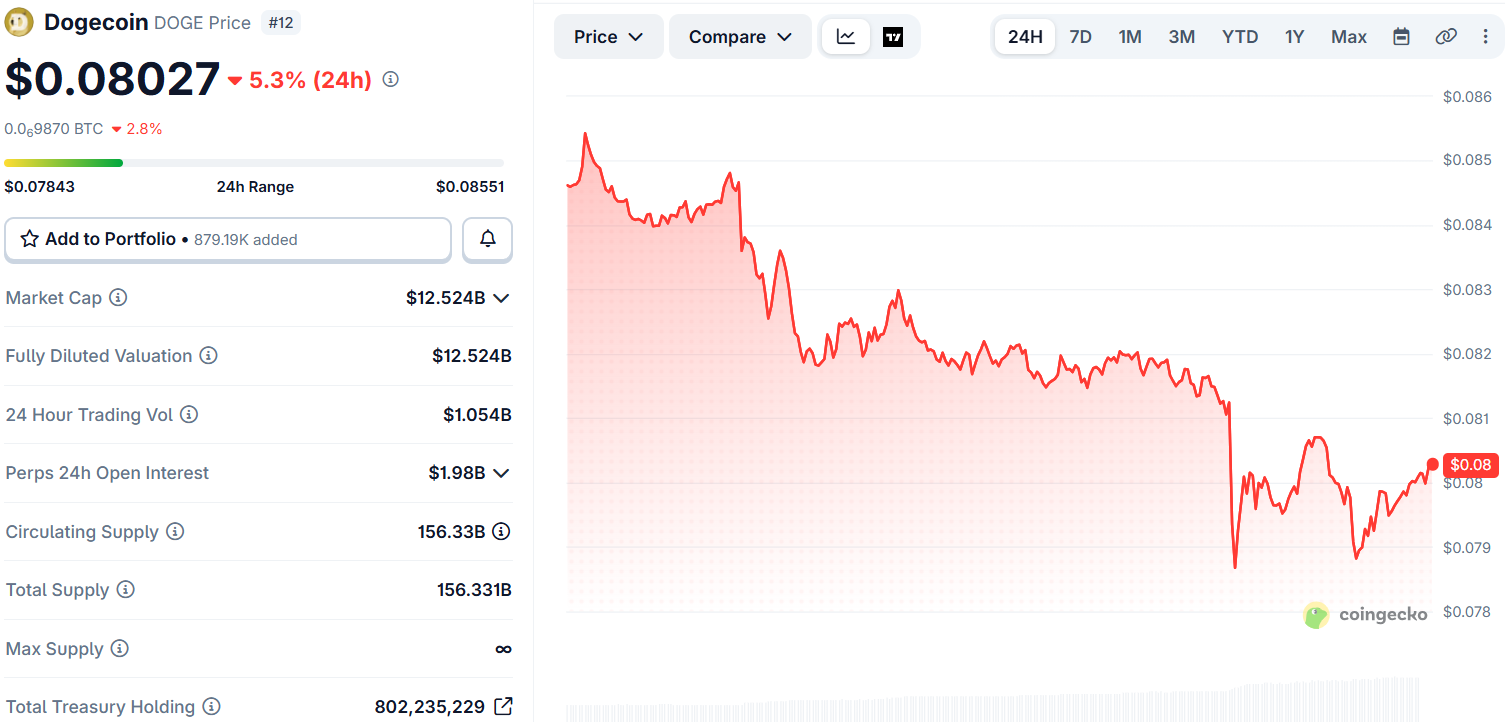1510x722 pixels.
Task: Switch to line chart view
Action: (x=846, y=37)
